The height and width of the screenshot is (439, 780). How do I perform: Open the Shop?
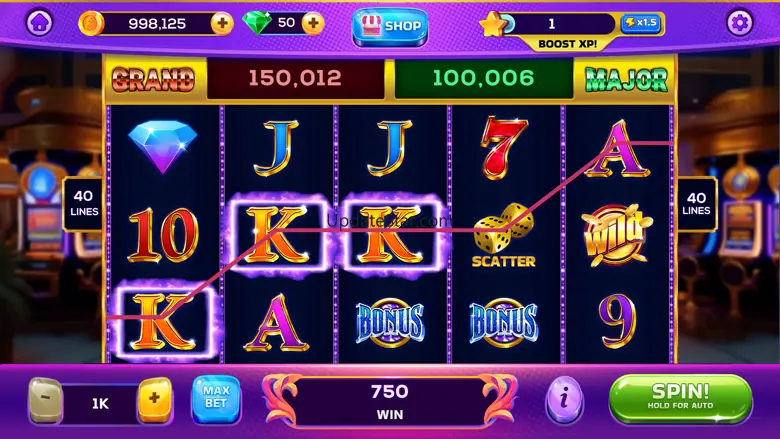pyautogui.click(x=390, y=27)
